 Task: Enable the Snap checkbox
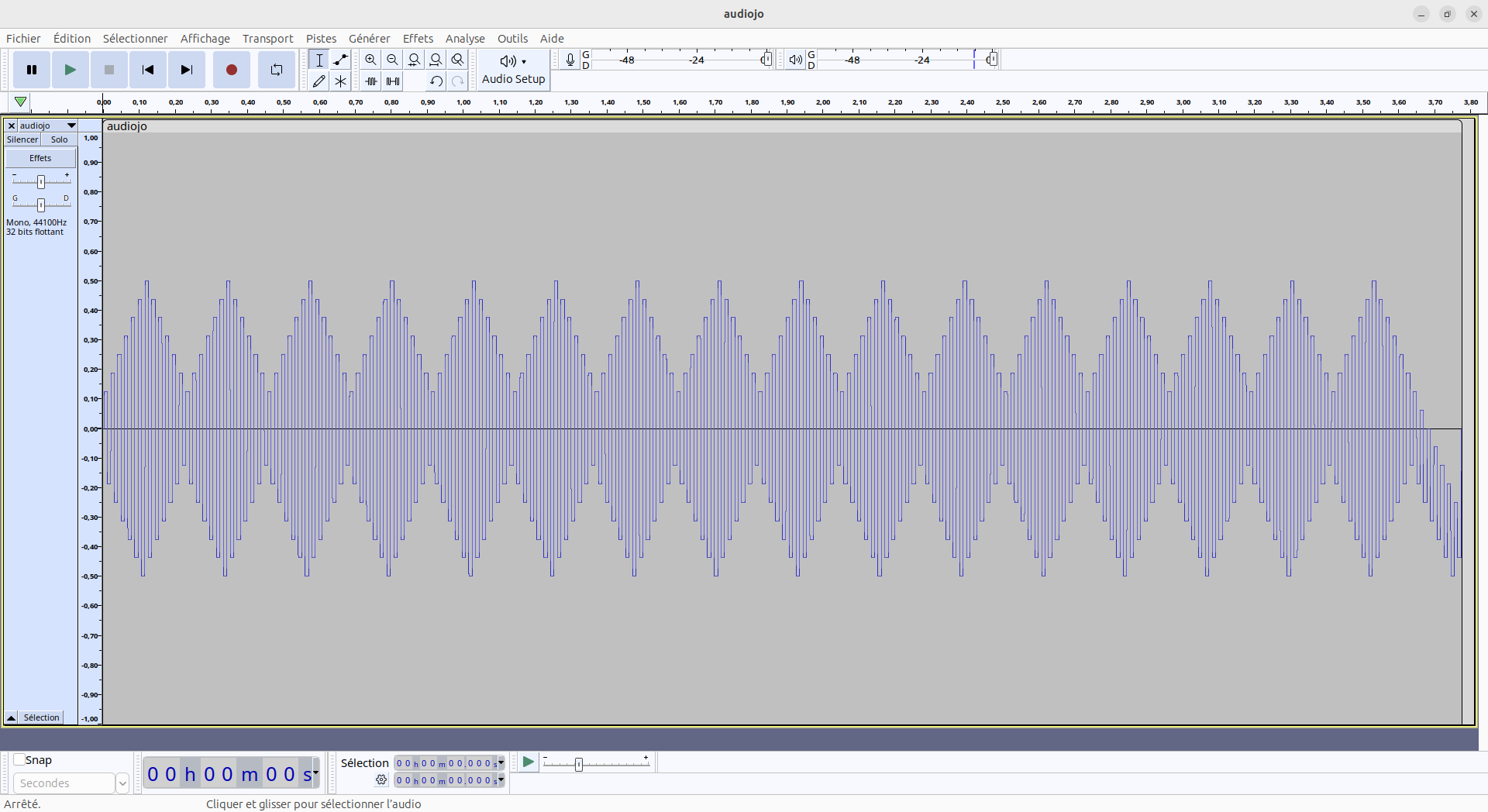pos(19,760)
